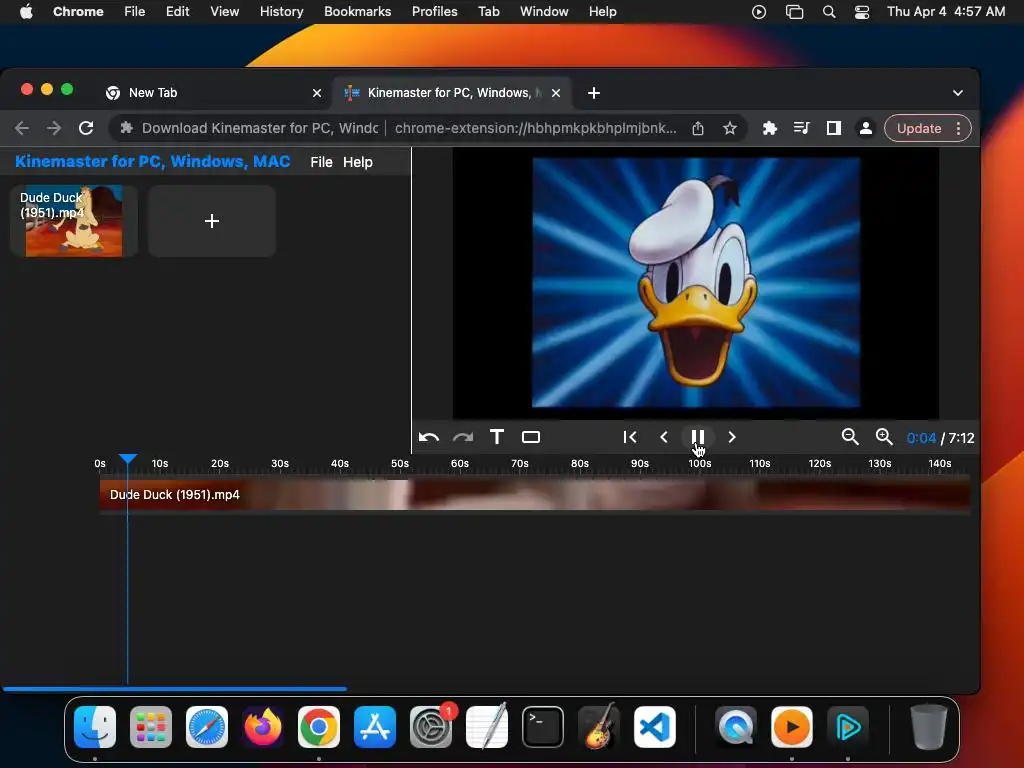The height and width of the screenshot is (768, 1024).
Task: Open the Bookmarks menu in menu bar
Action: click(357, 11)
